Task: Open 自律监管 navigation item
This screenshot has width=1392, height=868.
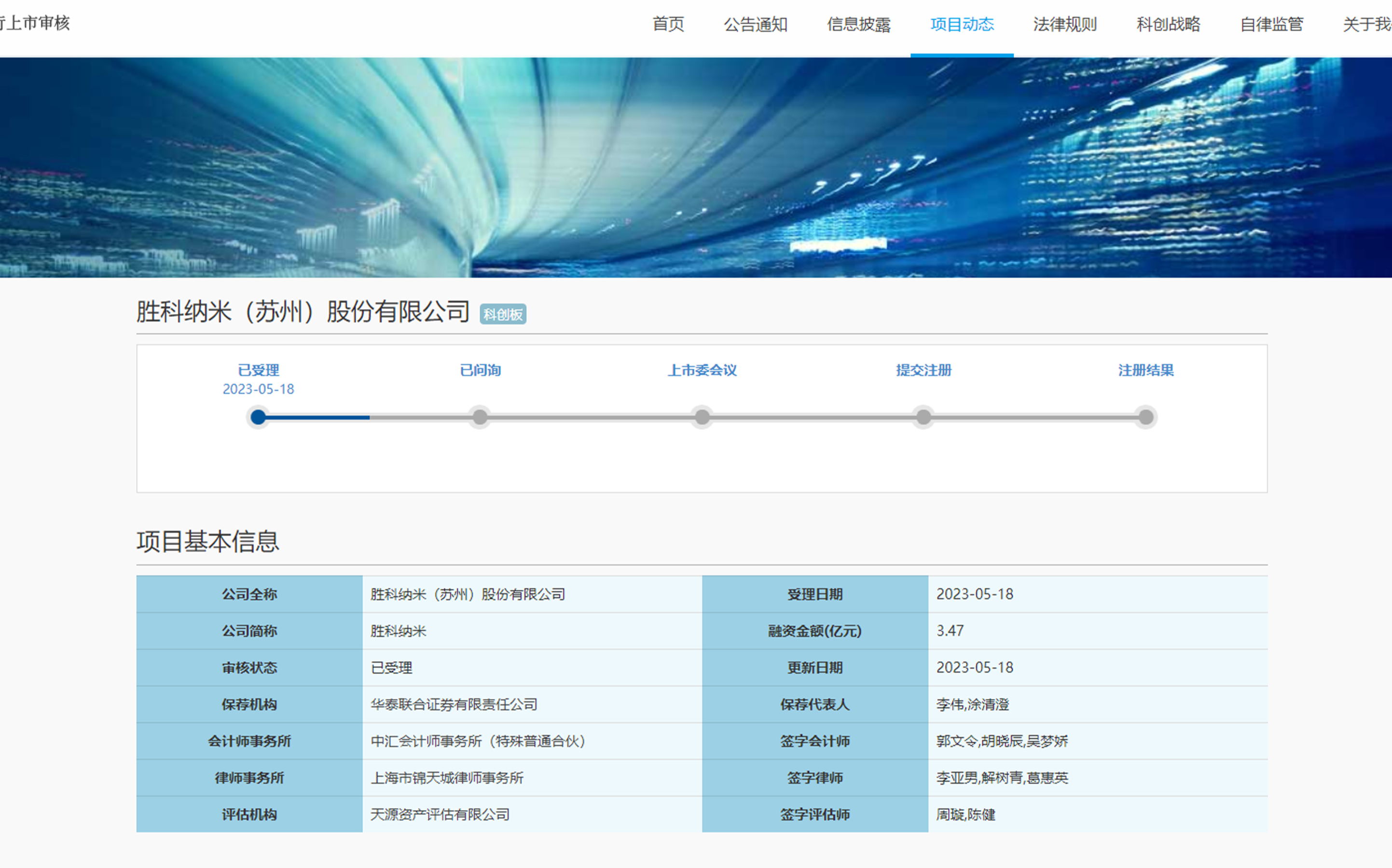Action: click(1271, 24)
